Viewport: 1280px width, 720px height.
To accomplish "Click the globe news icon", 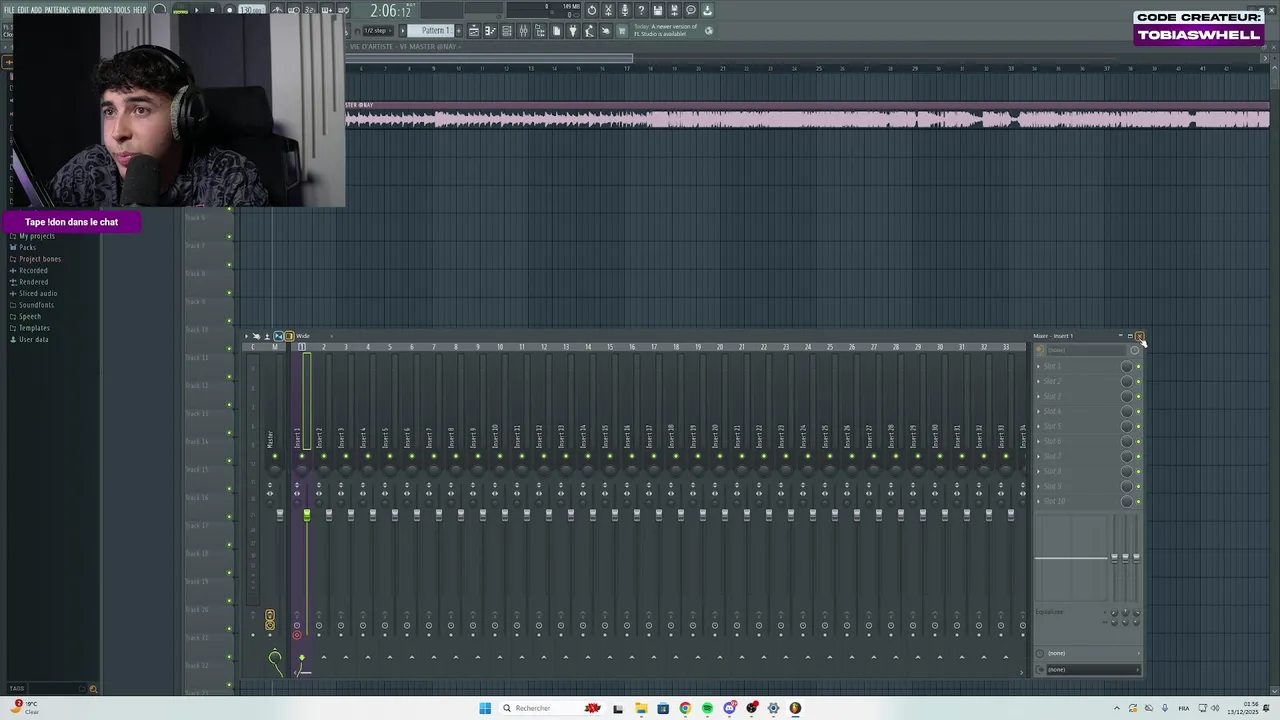I will [x=709, y=30].
